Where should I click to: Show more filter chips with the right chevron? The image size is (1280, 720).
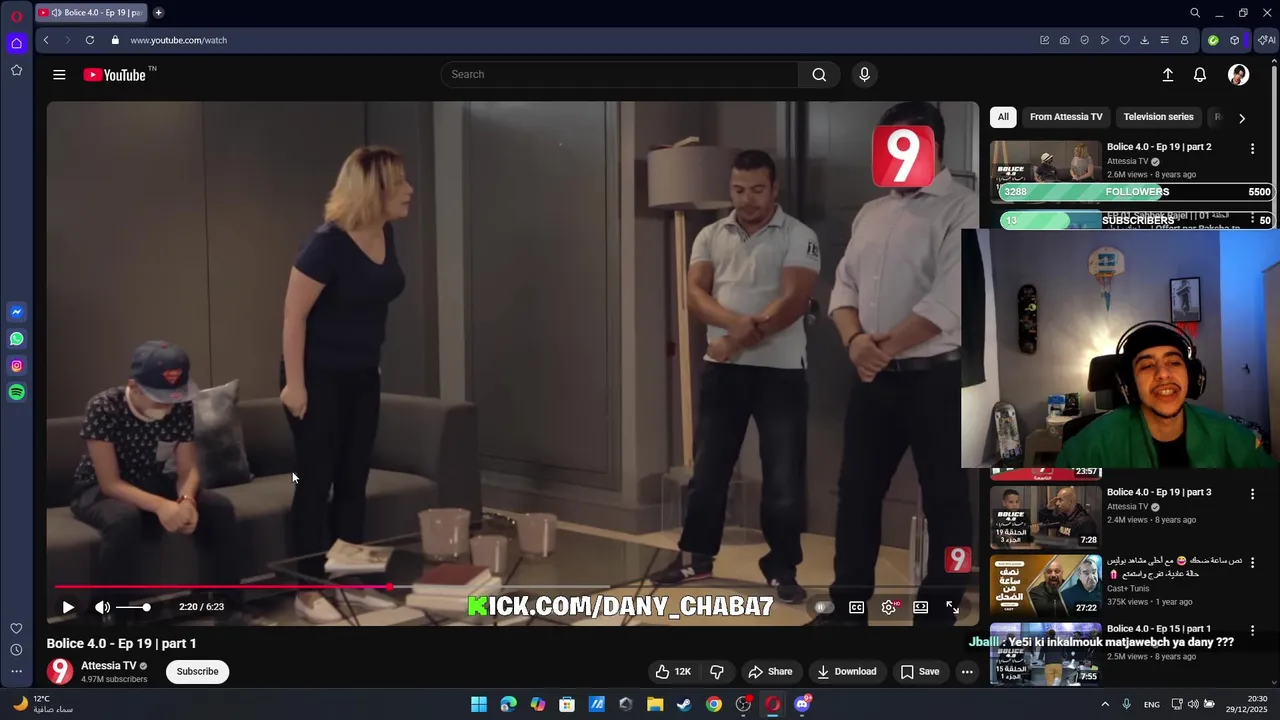click(x=1242, y=118)
